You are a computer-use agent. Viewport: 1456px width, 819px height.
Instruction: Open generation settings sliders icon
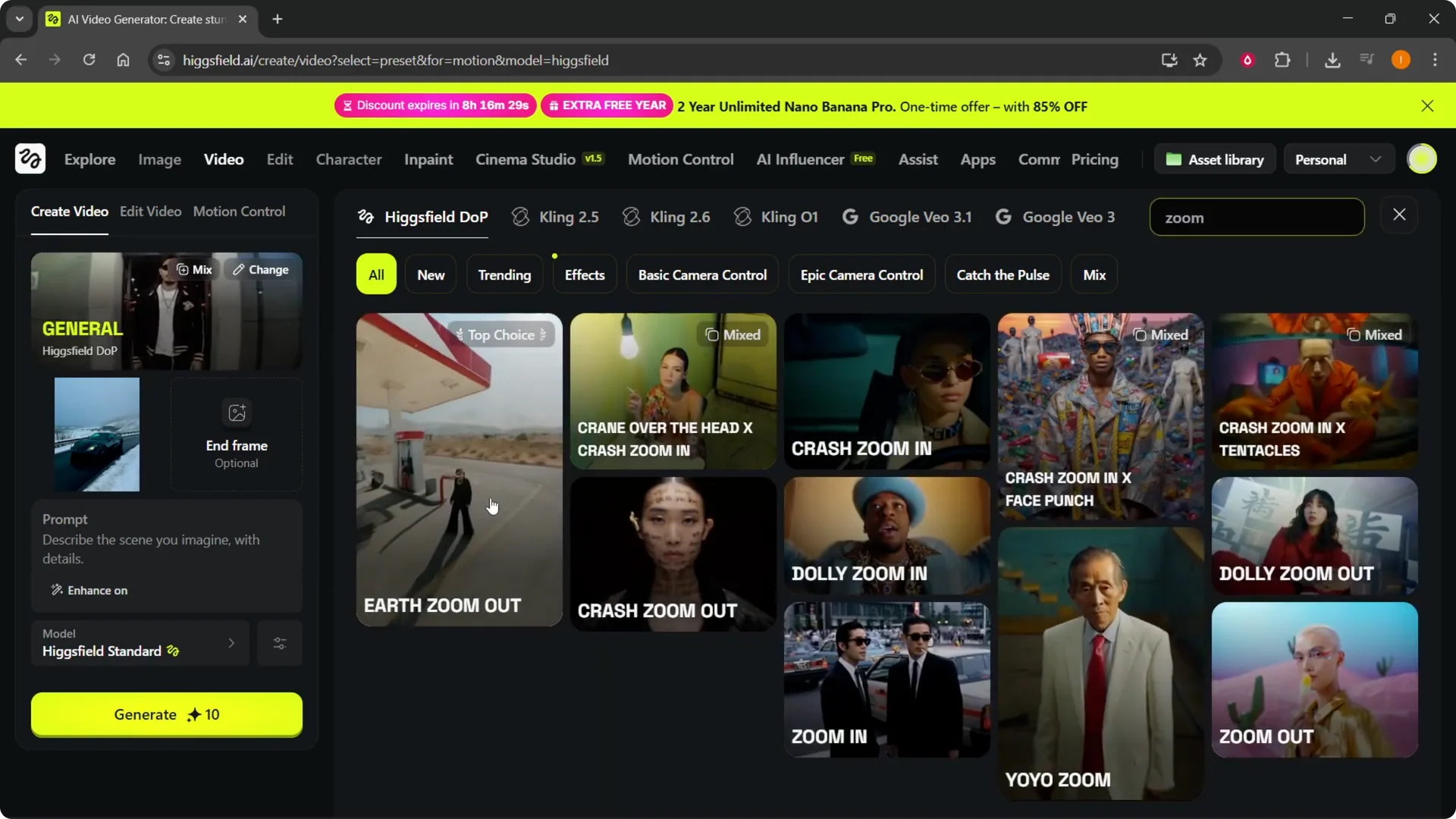click(280, 643)
